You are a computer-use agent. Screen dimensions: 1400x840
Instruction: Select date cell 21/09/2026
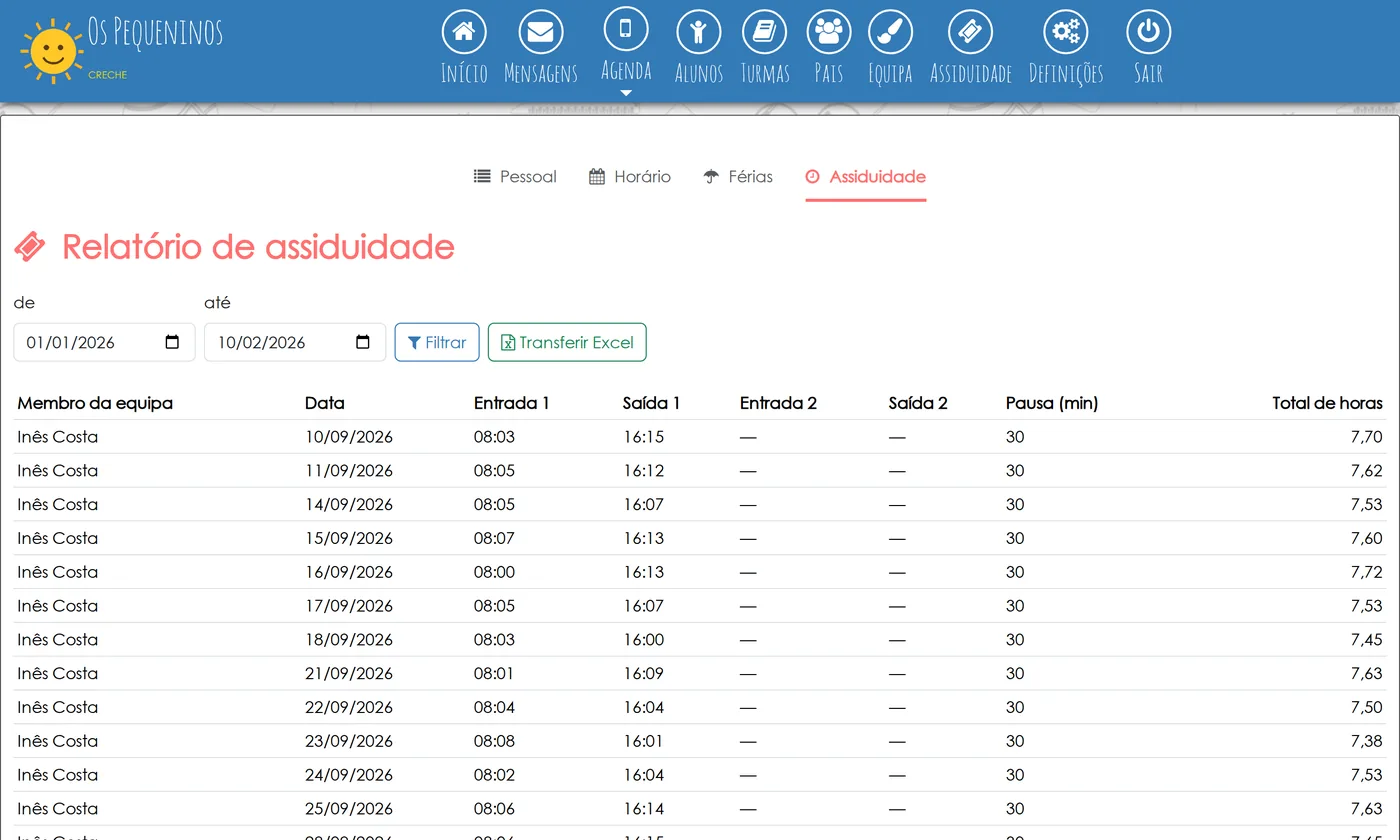click(x=349, y=674)
